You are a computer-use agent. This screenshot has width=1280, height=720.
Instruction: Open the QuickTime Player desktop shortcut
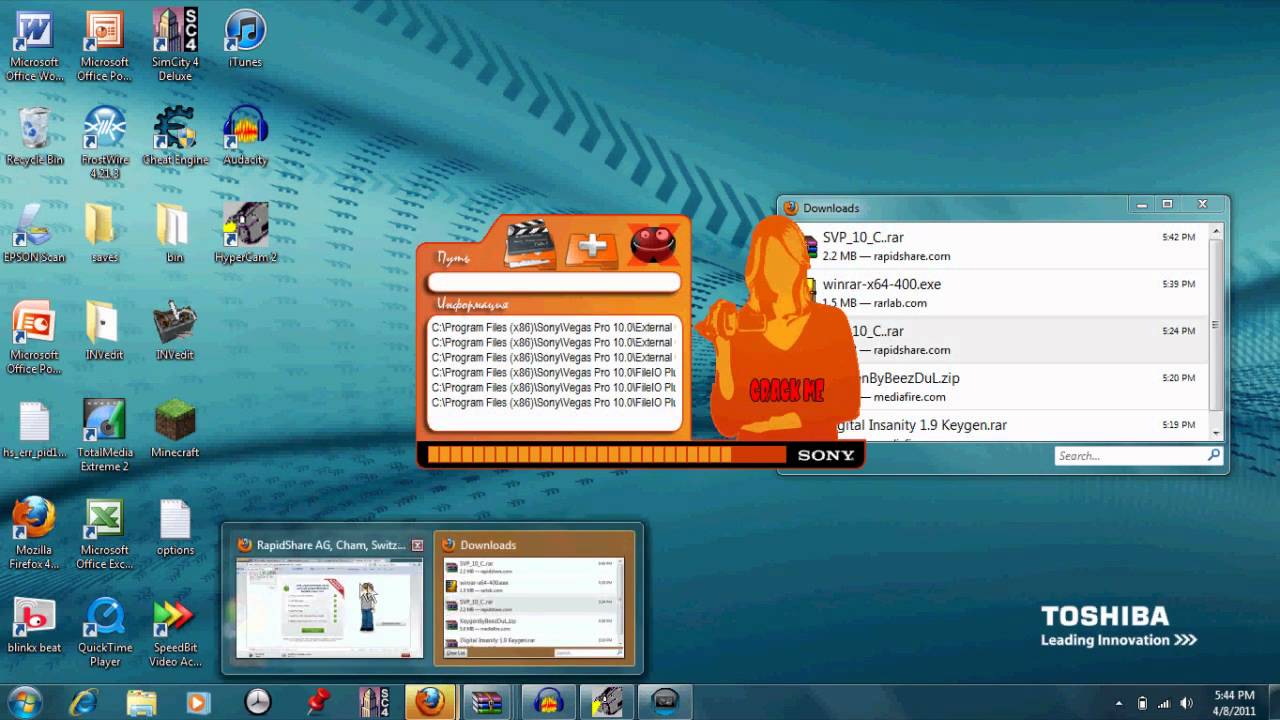tap(105, 632)
